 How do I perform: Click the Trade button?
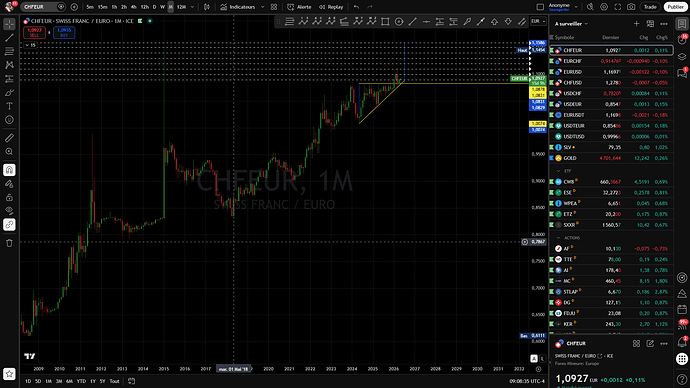(650, 7)
